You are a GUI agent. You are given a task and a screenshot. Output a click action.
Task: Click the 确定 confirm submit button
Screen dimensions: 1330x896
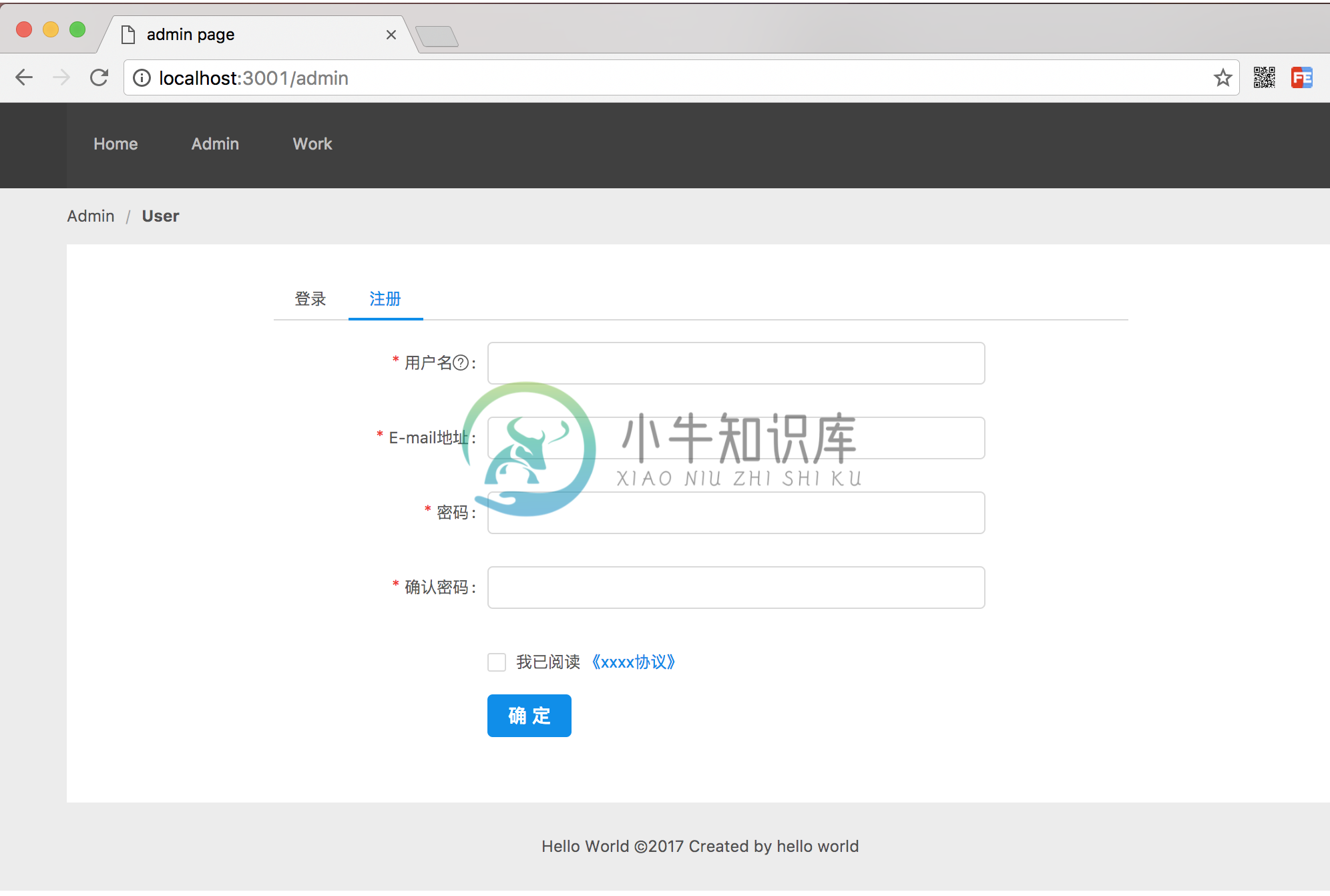pos(530,716)
